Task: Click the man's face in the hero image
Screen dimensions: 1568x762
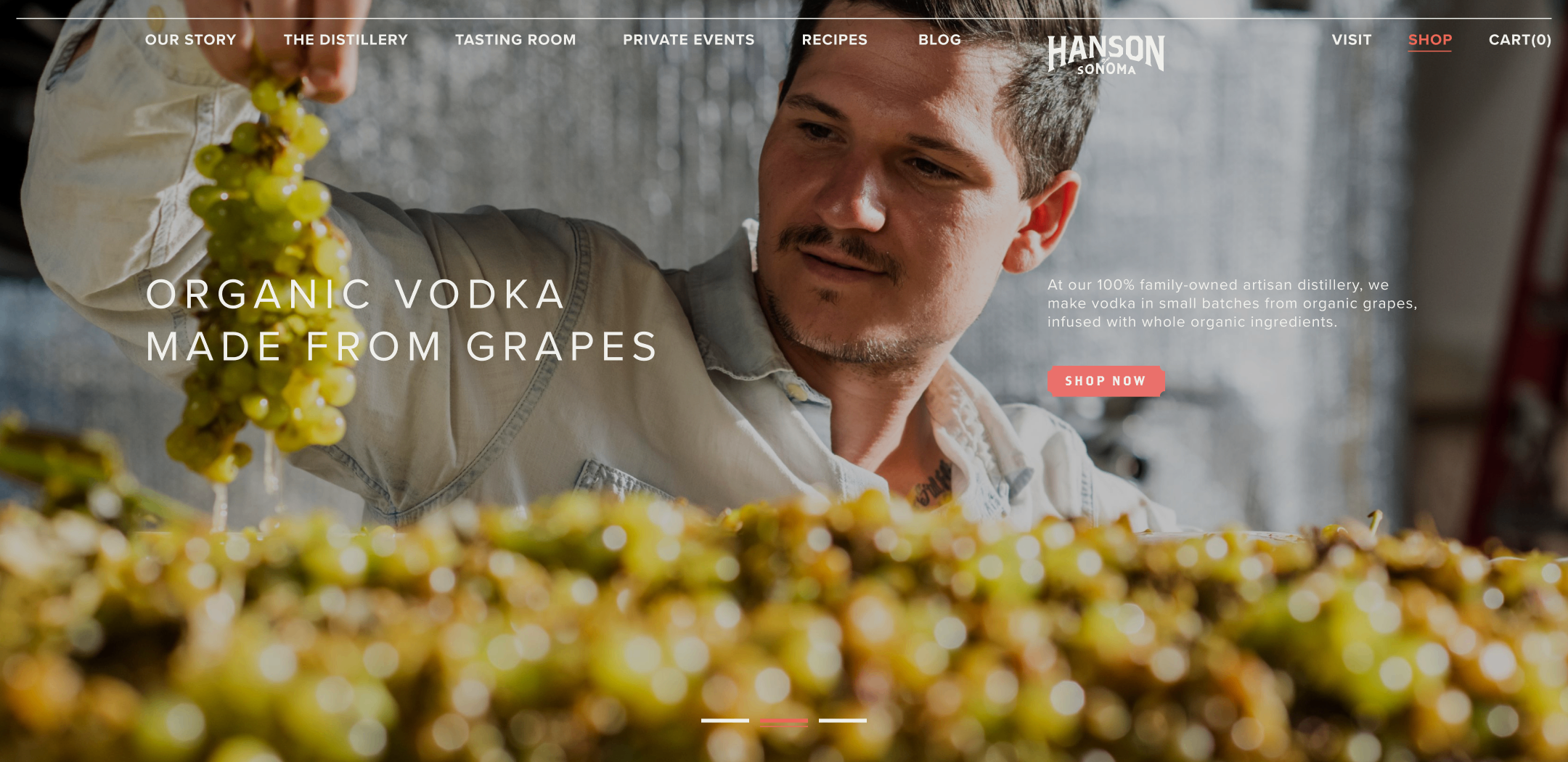Action: click(x=893, y=210)
